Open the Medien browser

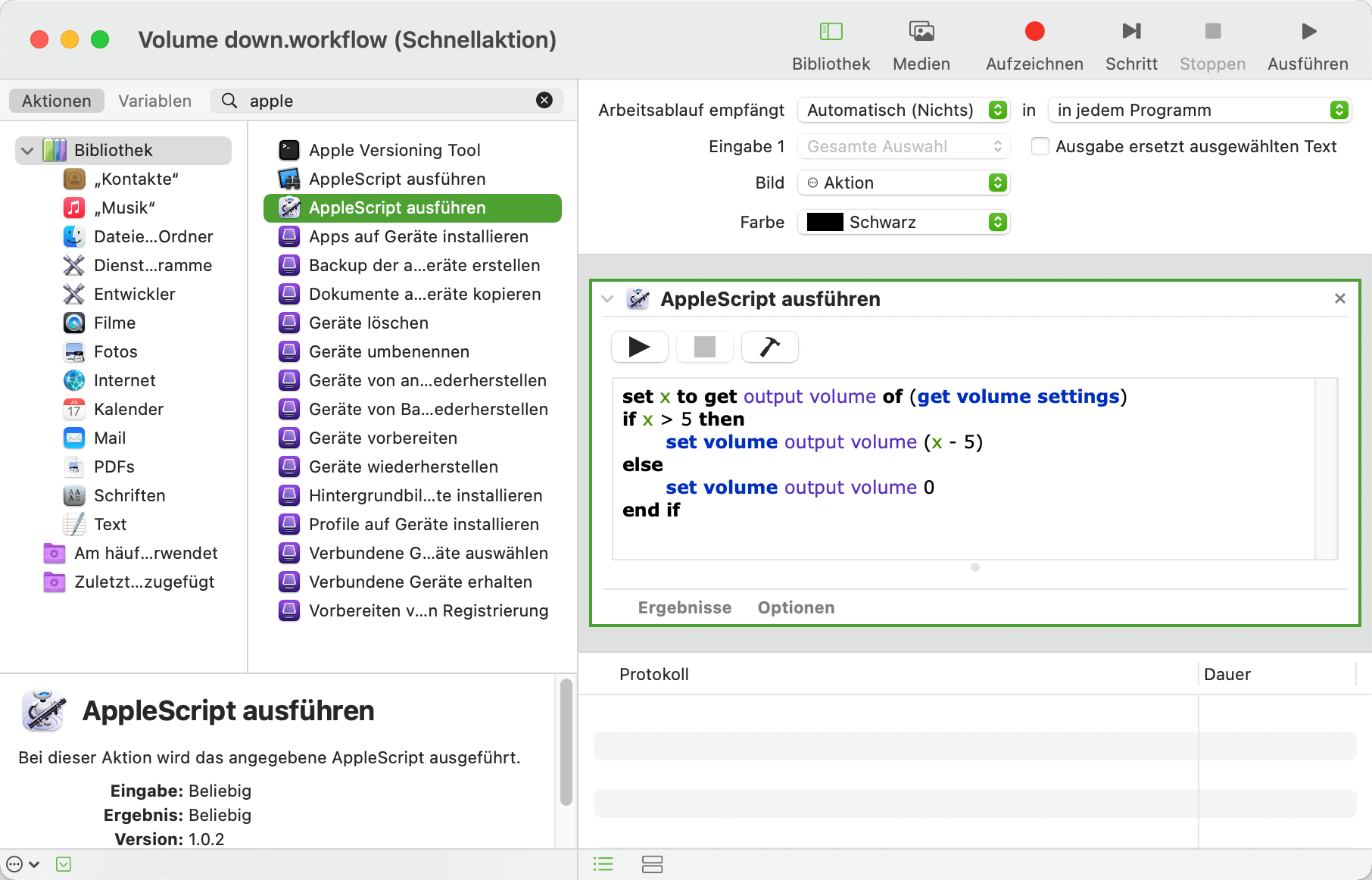[921, 31]
